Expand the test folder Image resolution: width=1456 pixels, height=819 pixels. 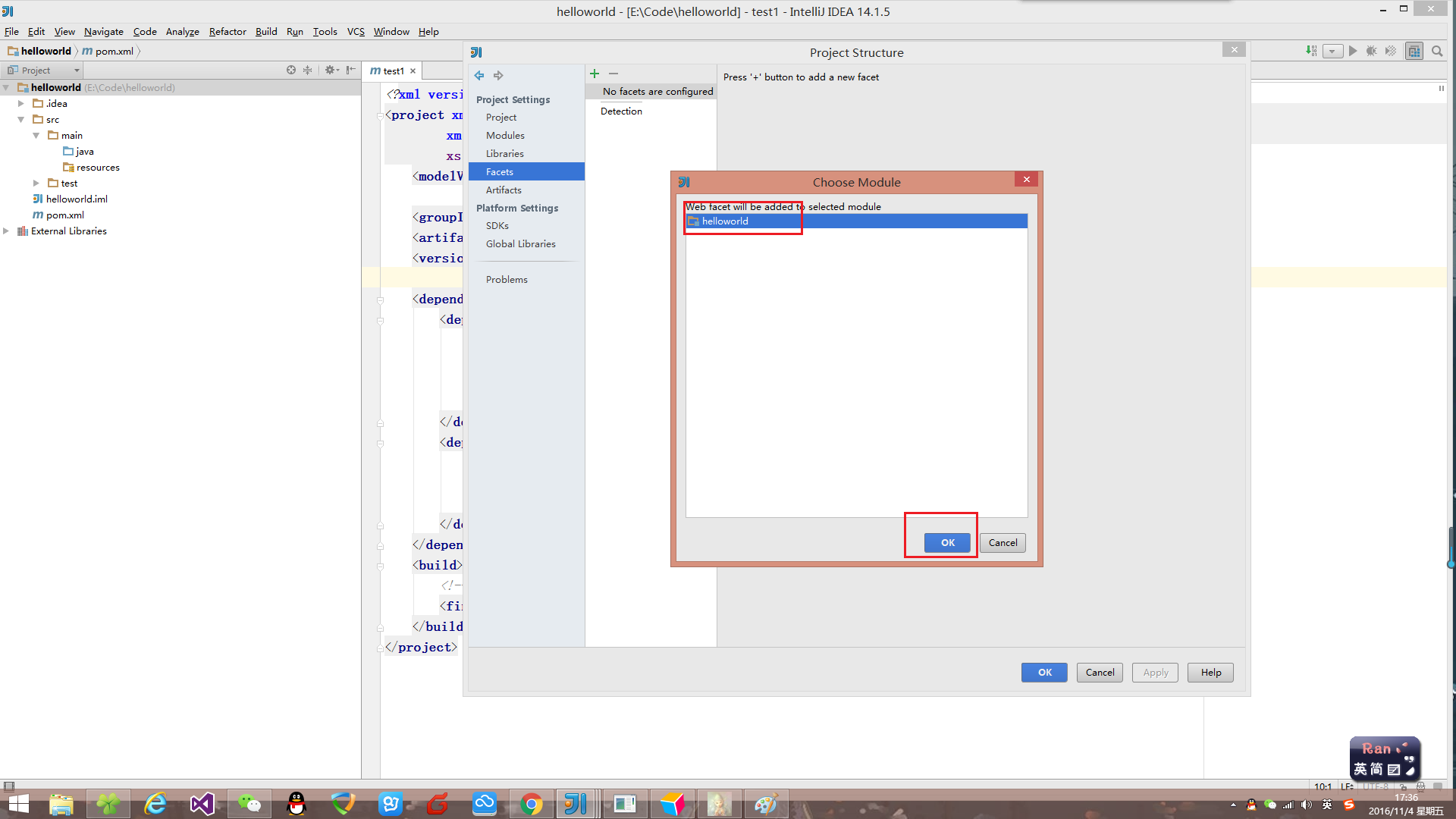pos(36,184)
